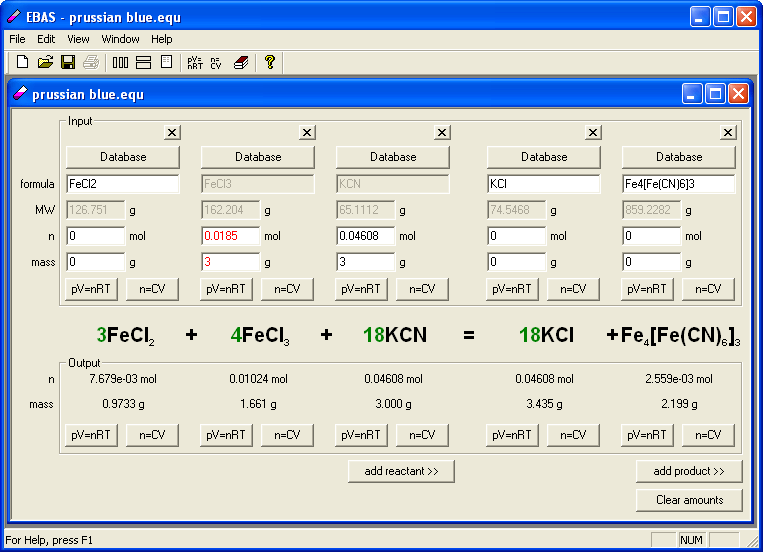Click input n=CV button under KCN
Image resolution: width=763 pixels, height=552 pixels.
[422, 289]
